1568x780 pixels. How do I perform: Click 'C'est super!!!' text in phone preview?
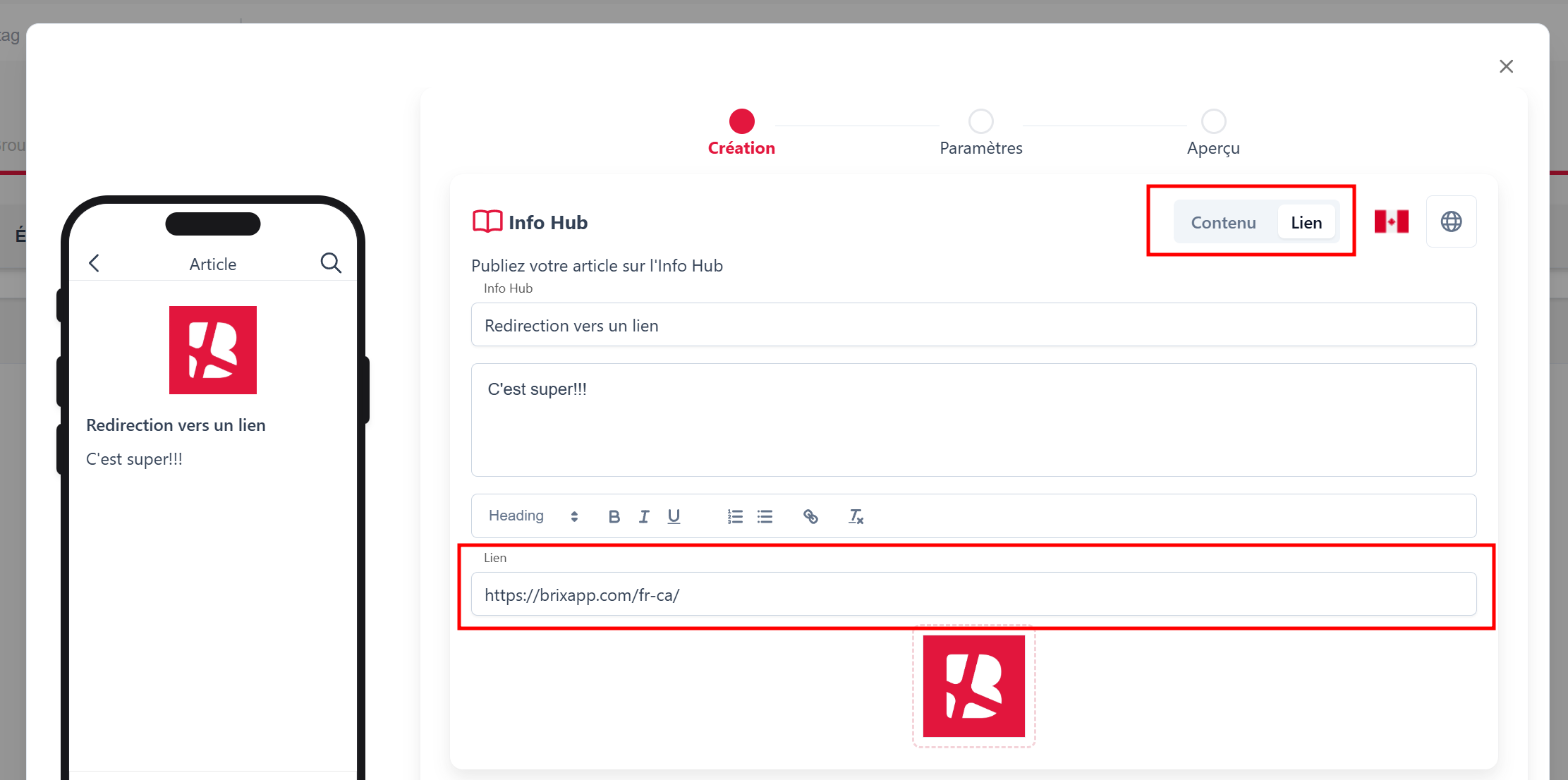(x=134, y=459)
